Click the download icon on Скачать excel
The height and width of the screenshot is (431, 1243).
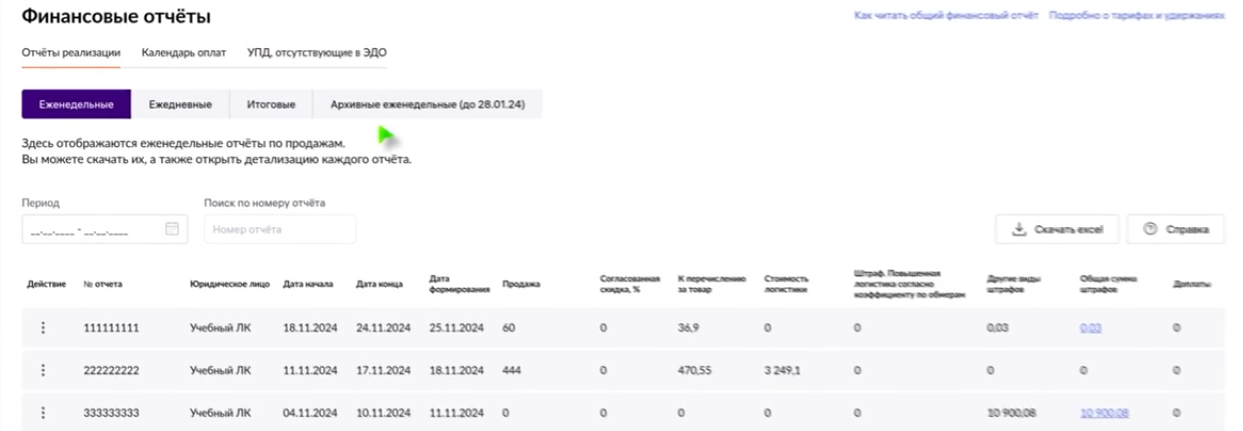1020,229
